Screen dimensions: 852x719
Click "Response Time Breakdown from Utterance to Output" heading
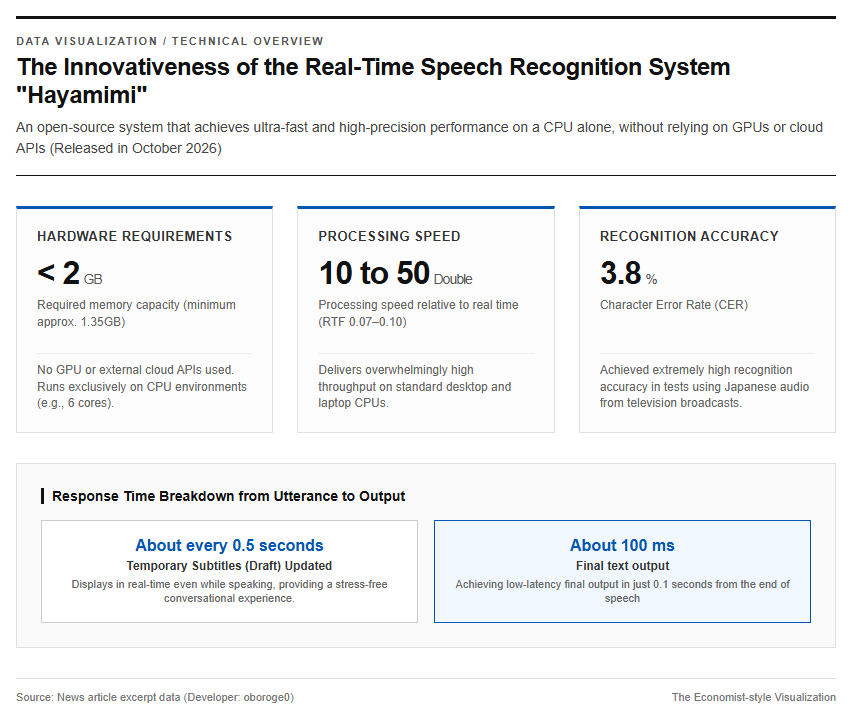[x=228, y=496]
